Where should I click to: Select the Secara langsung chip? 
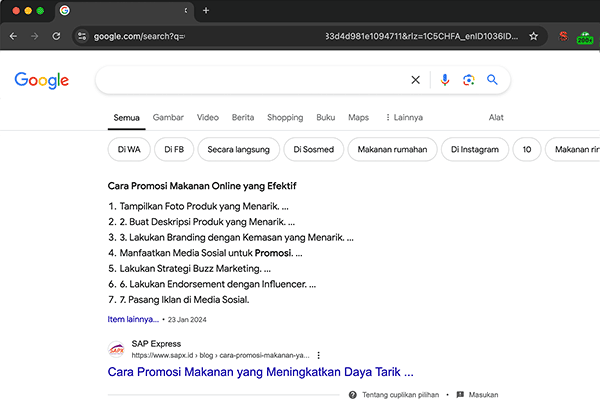(238, 150)
